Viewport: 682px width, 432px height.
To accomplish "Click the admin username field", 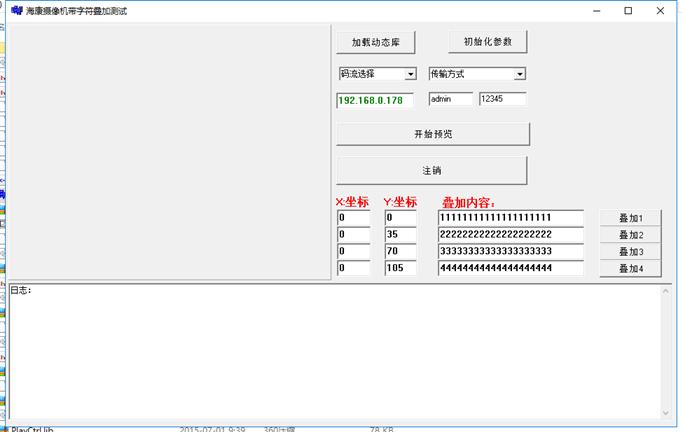I will coord(451,99).
